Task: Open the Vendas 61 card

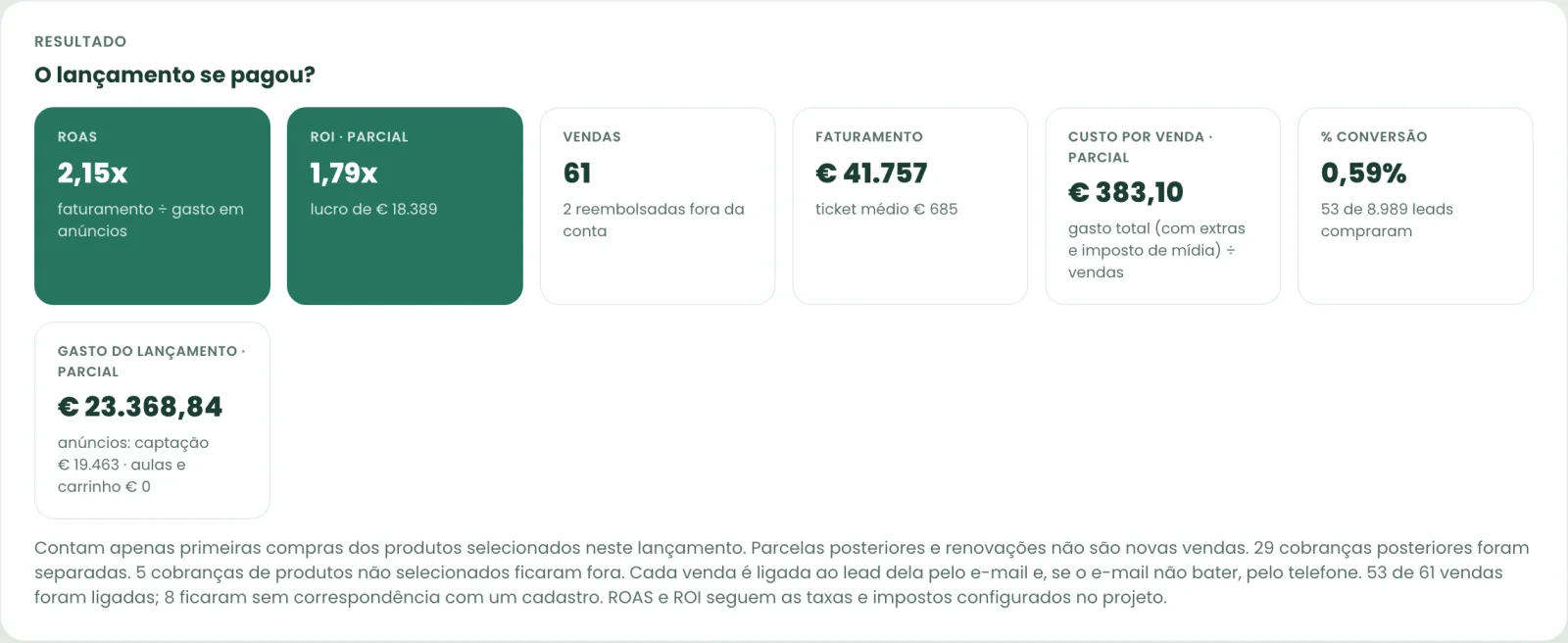Action: pyautogui.click(x=658, y=206)
